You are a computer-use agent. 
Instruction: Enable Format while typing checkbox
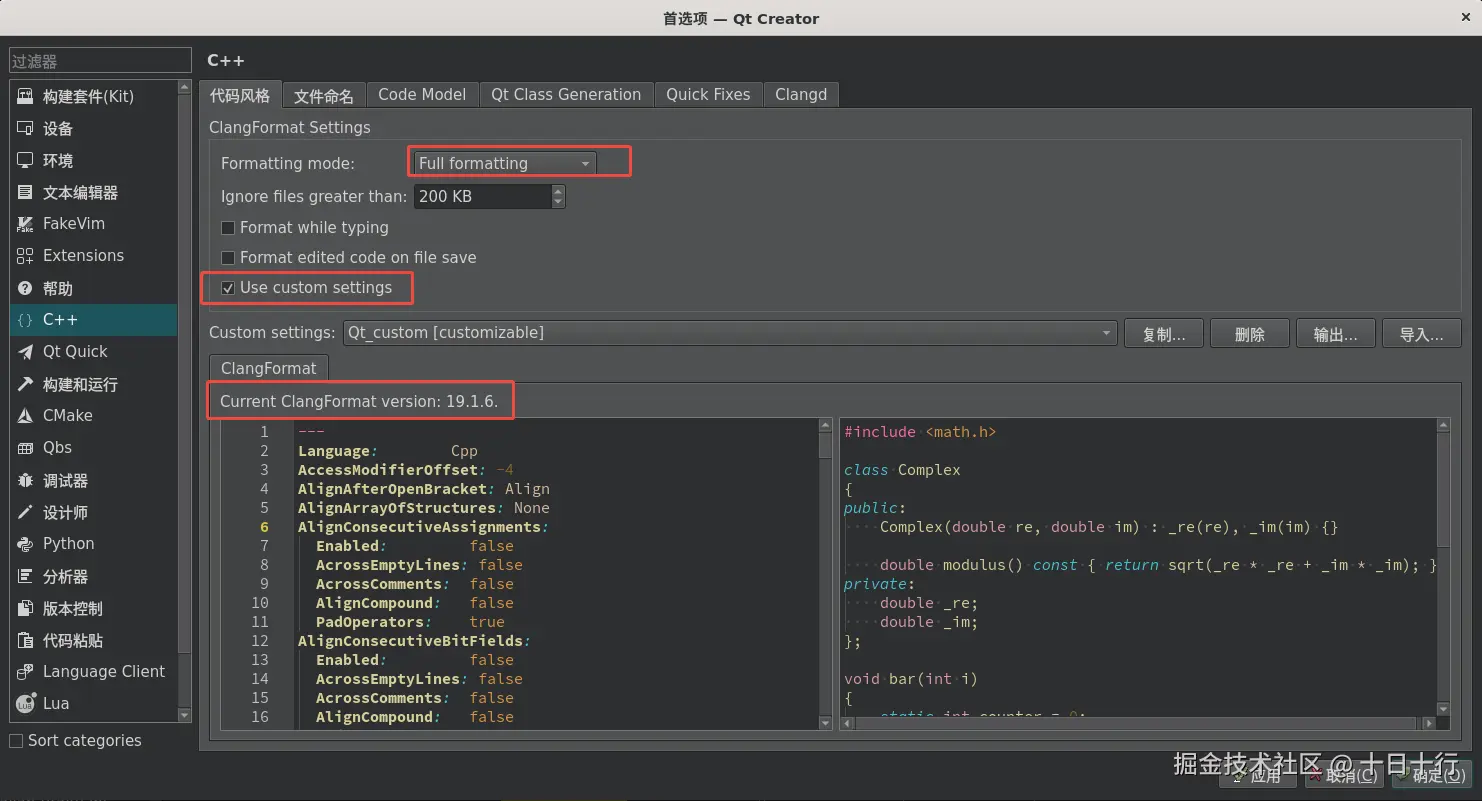228,228
